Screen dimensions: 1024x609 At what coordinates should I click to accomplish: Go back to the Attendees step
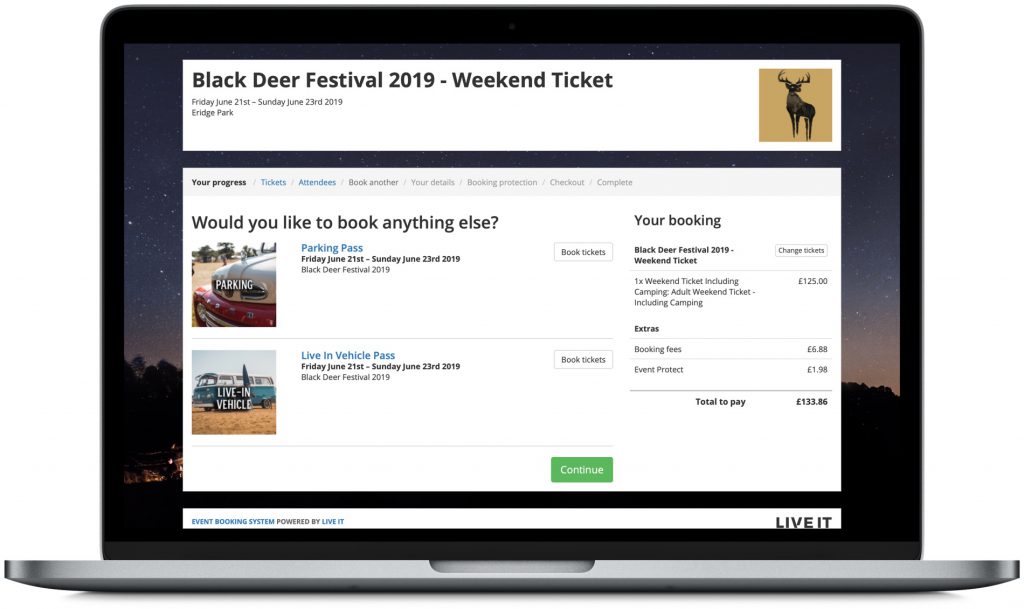coord(317,183)
